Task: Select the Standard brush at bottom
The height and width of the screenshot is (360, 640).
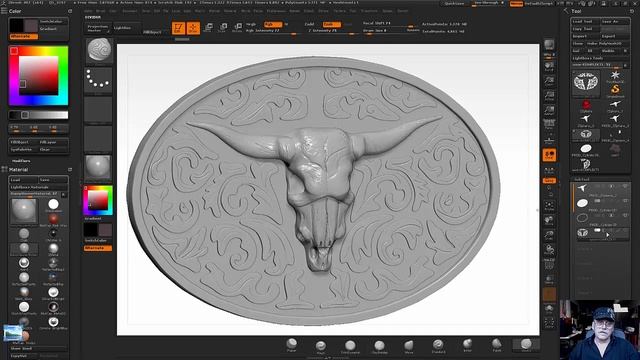Action: point(438,346)
